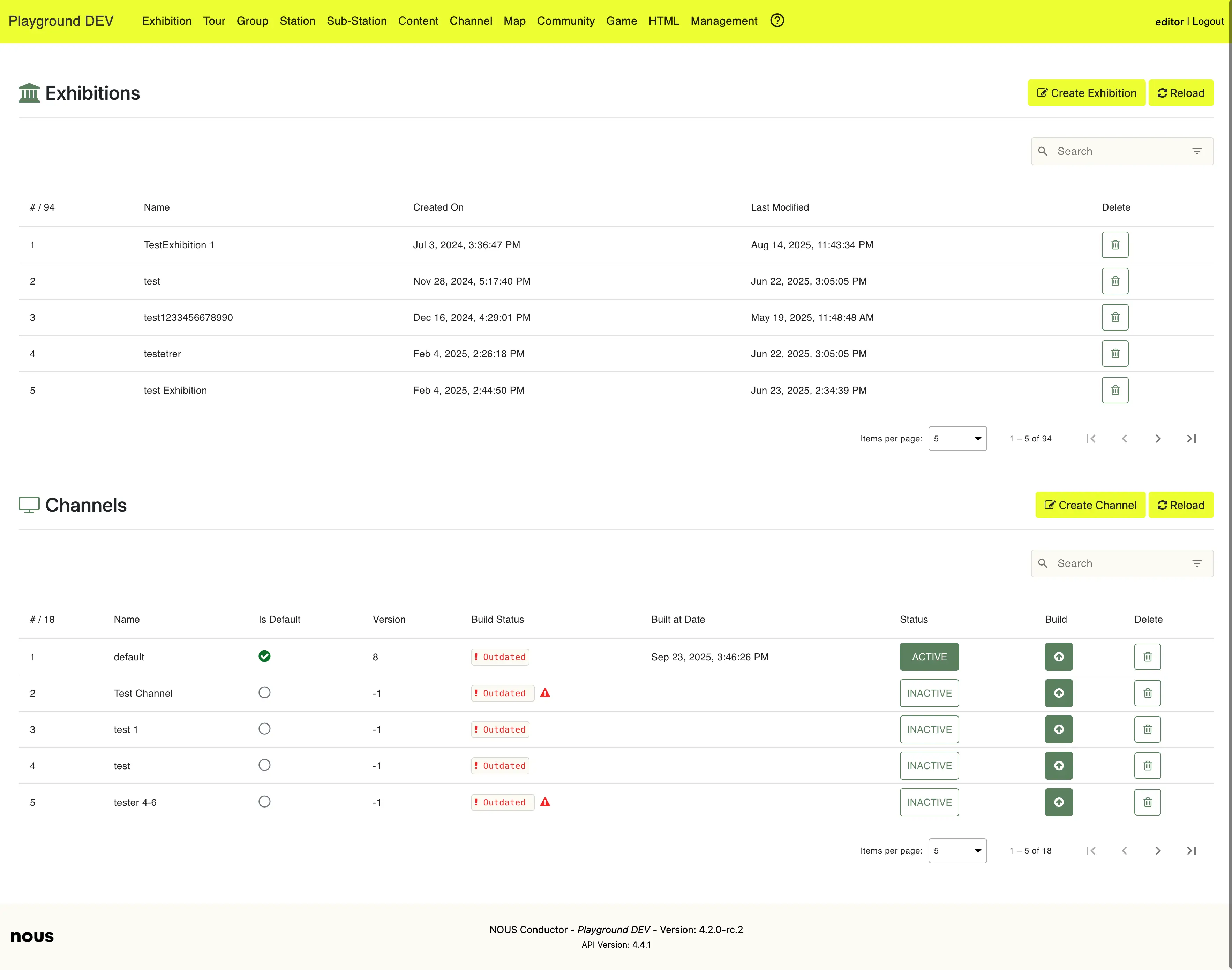Viewport: 1232px width, 970px height.
Task: Delete the TestExhibition 1 row
Action: [1114, 245]
